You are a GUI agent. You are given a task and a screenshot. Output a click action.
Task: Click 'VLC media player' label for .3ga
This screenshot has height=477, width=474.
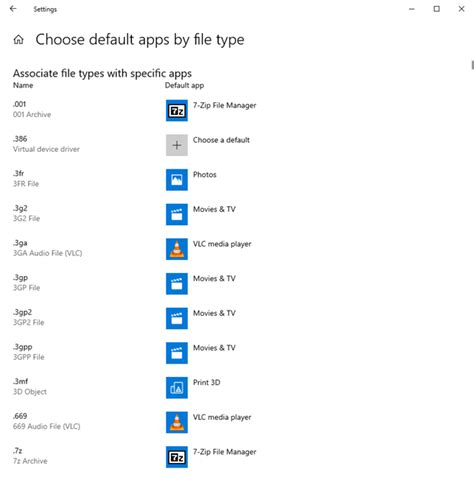222,244
